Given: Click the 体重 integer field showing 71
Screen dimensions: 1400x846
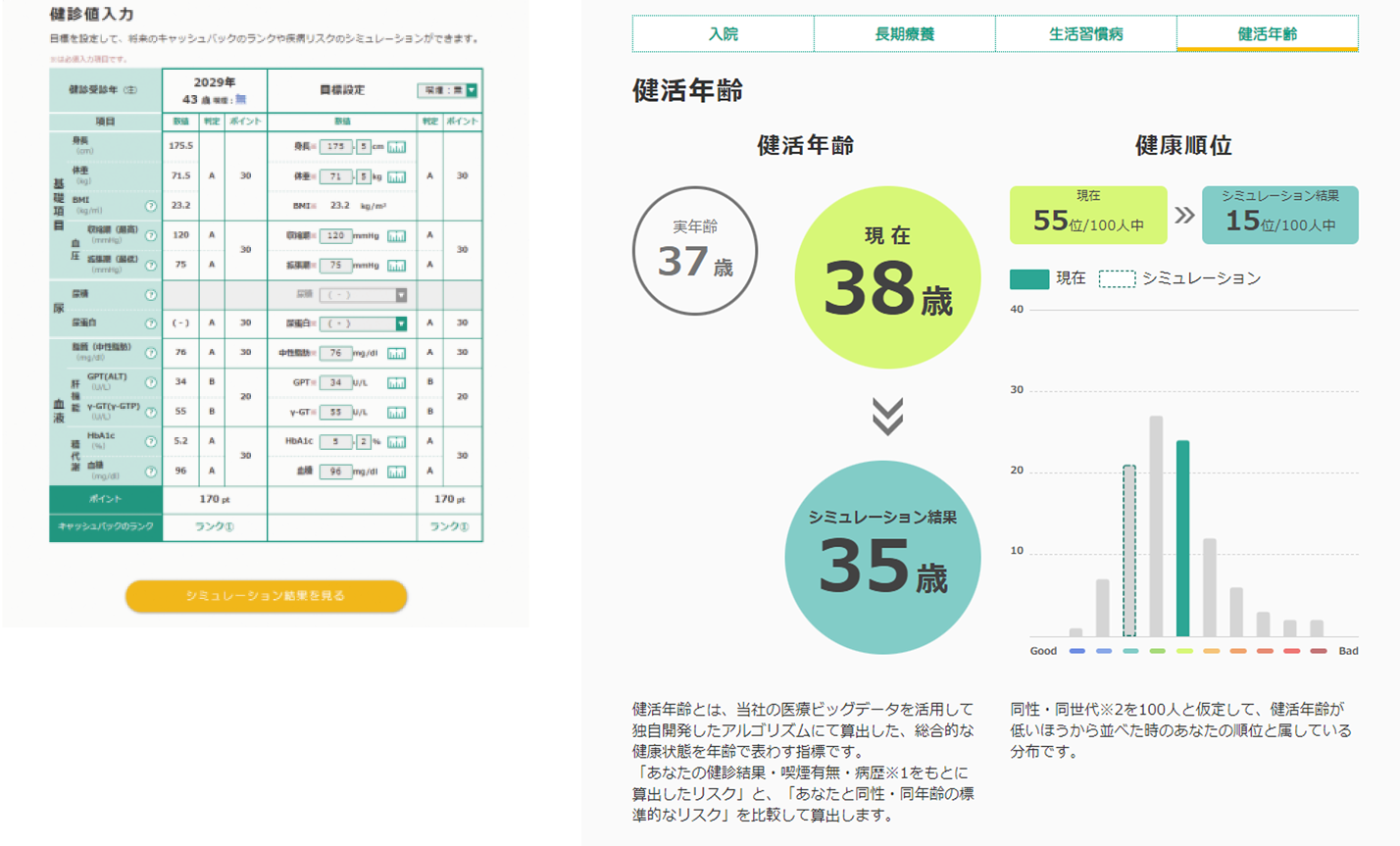Looking at the screenshot, I should coord(335,176).
